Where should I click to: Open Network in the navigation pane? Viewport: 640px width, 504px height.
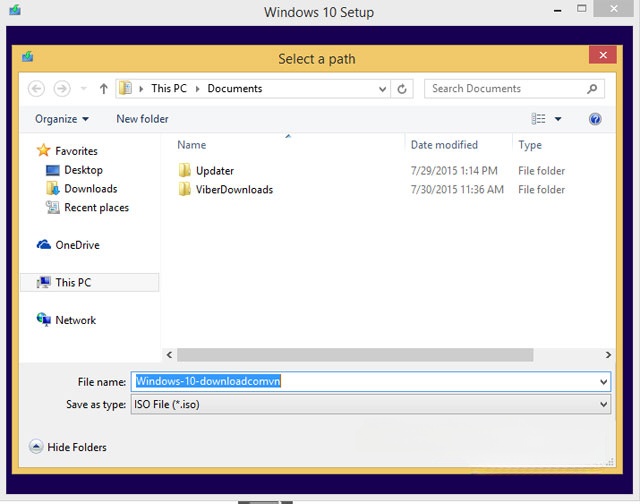pyautogui.click(x=76, y=320)
